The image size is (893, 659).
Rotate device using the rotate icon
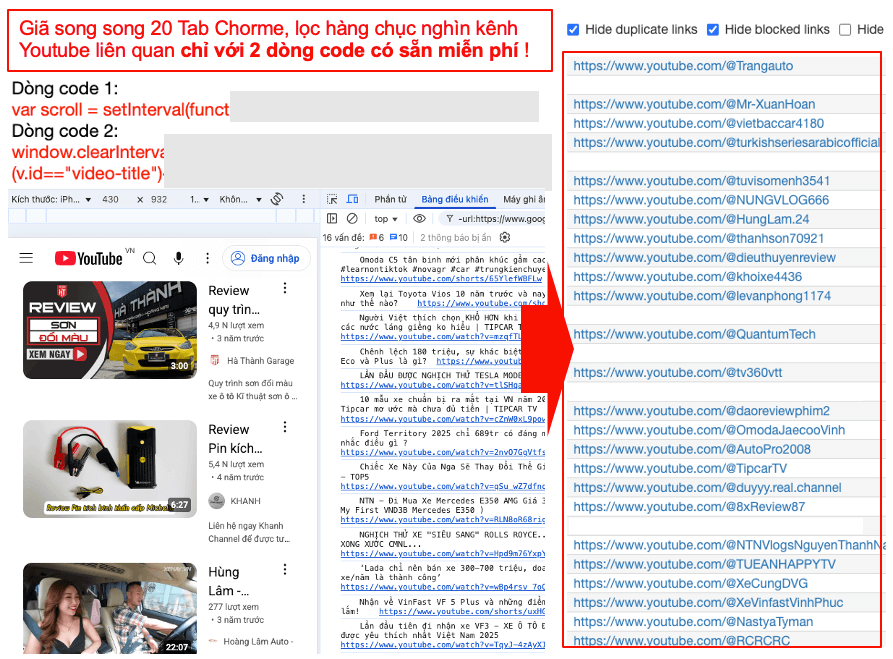[277, 199]
